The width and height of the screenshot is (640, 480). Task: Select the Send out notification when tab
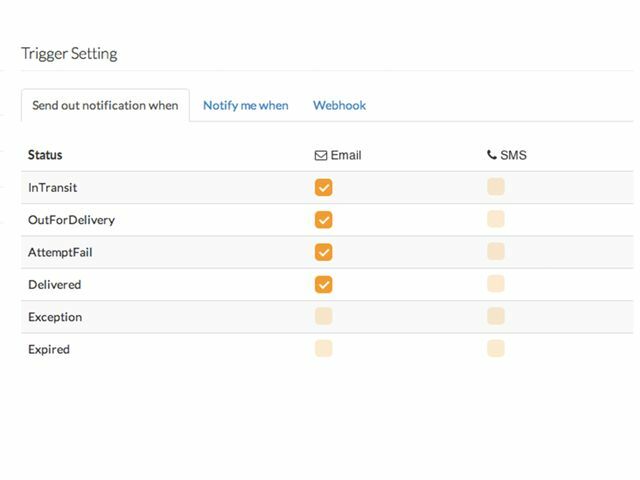pos(105,105)
